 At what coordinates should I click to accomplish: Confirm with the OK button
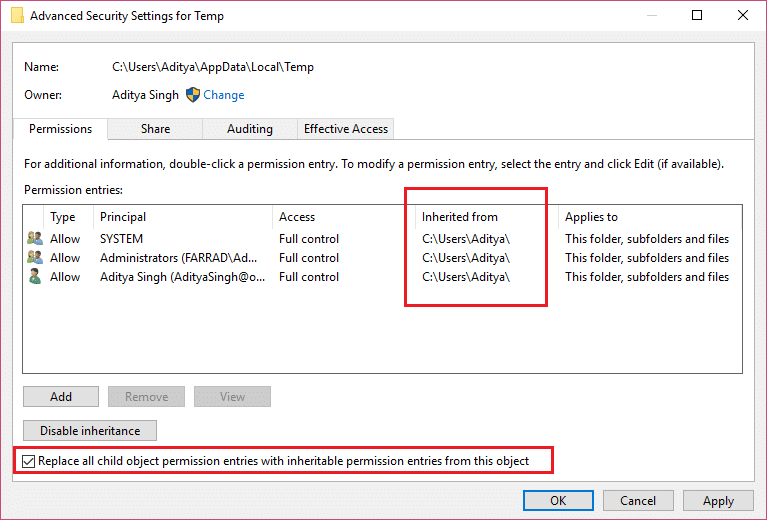tap(558, 501)
